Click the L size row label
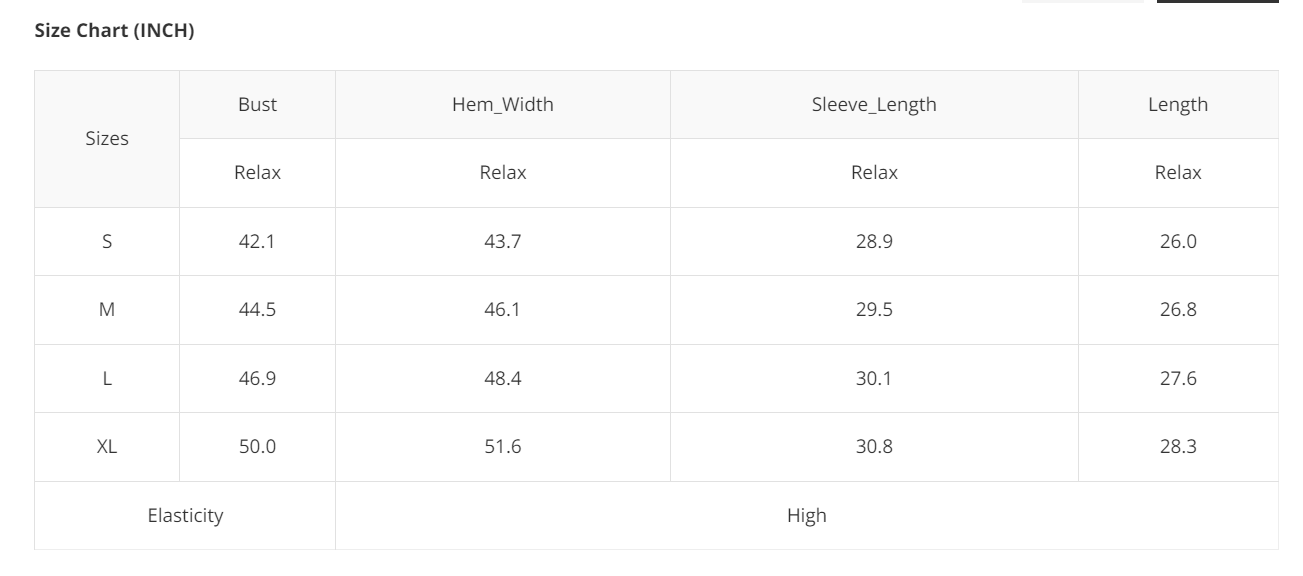The image size is (1303, 576). click(x=107, y=379)
